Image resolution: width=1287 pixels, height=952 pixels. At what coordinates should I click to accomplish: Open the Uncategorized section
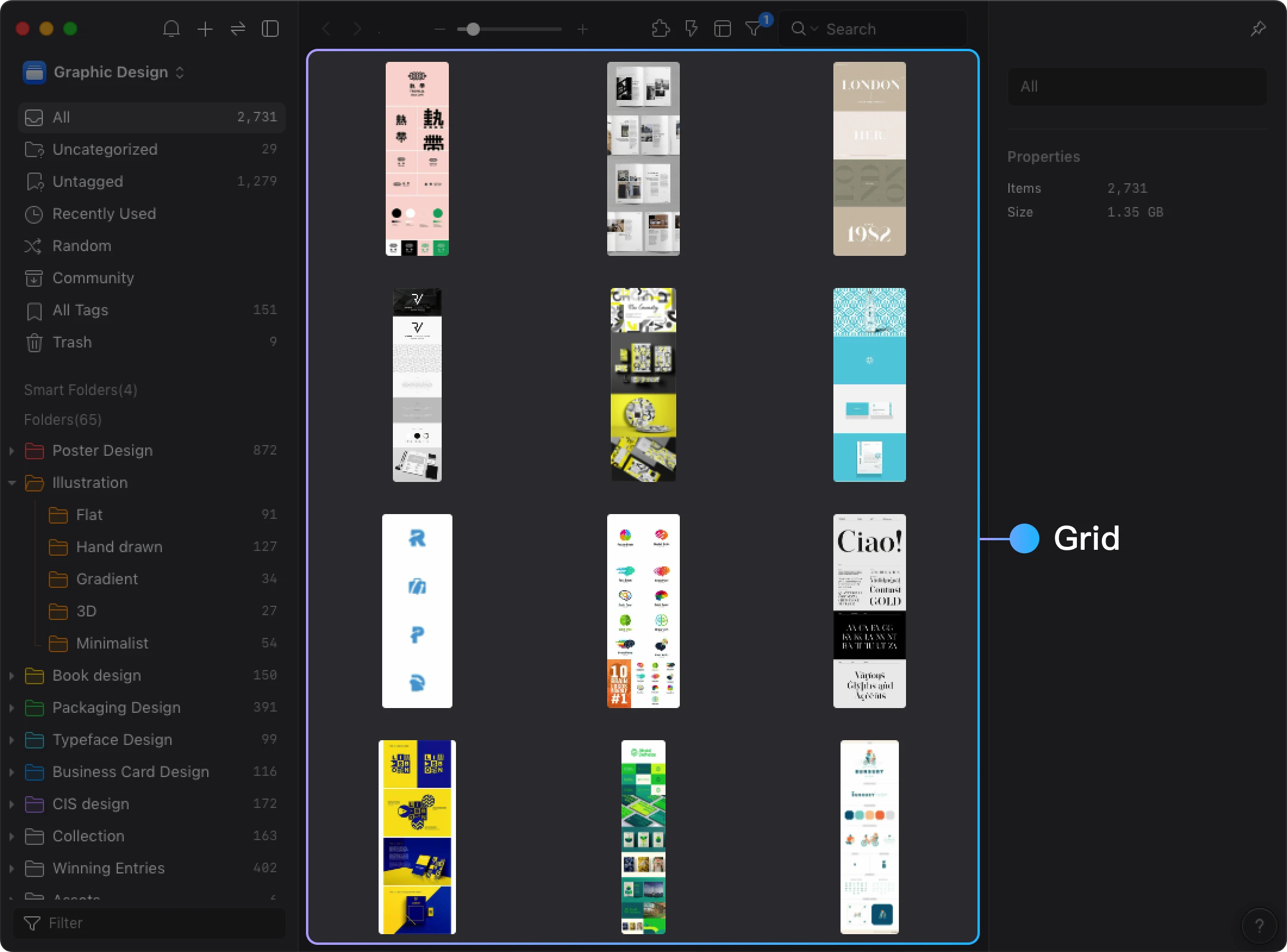click(152, 149)
